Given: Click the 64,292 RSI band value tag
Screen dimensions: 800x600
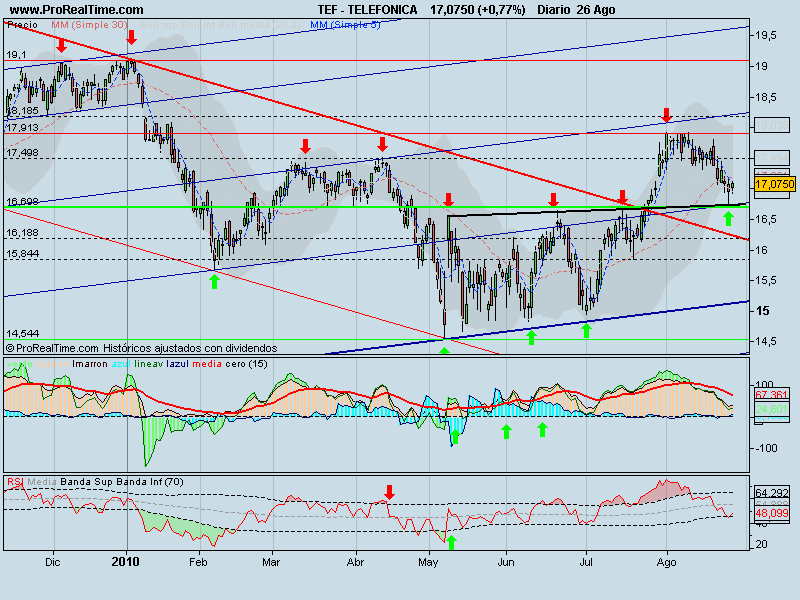Looking at the screenshot, I should [771, 493].
